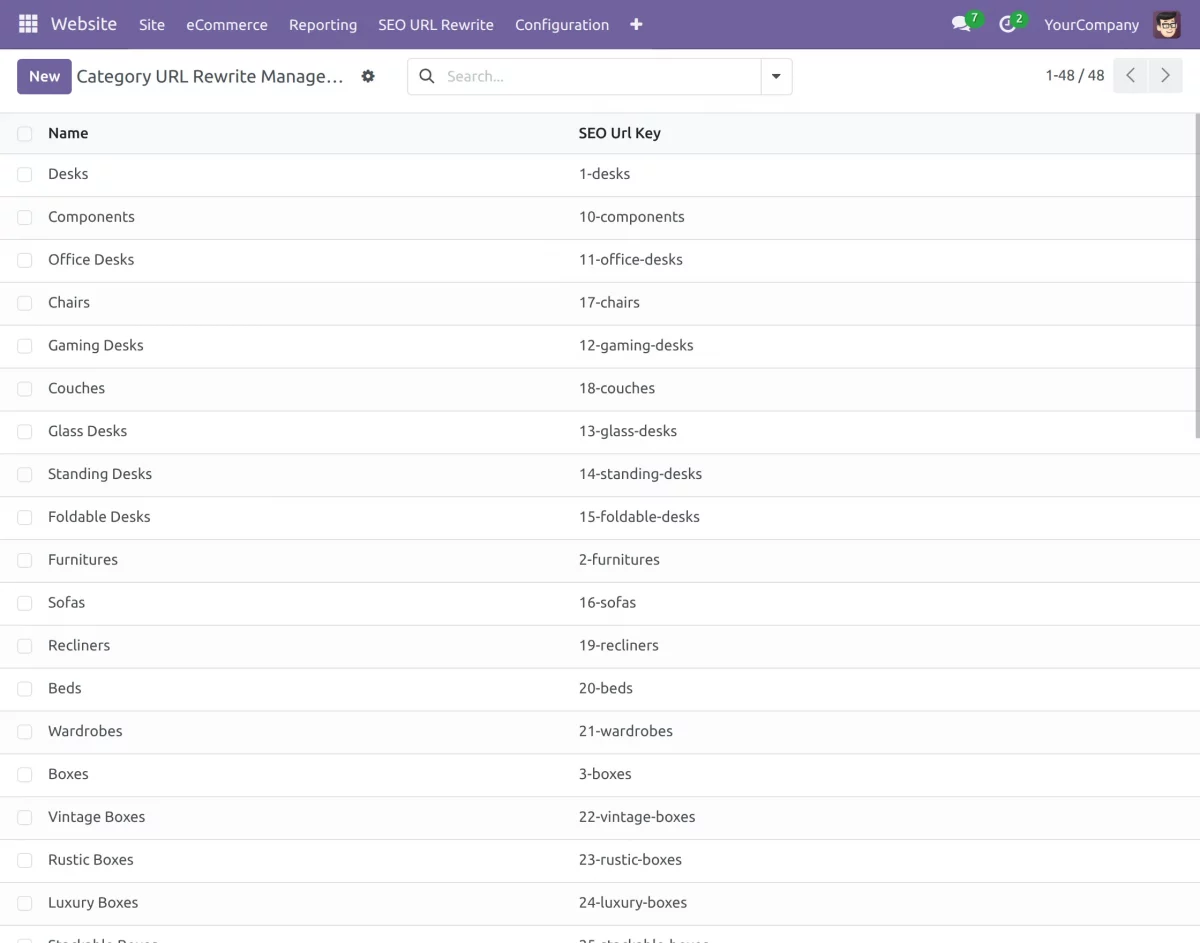Image resolution: width=1200 pixels, height=943 pixels.
Task: Click the plus icon to add new content
Action: coord(636,24)
